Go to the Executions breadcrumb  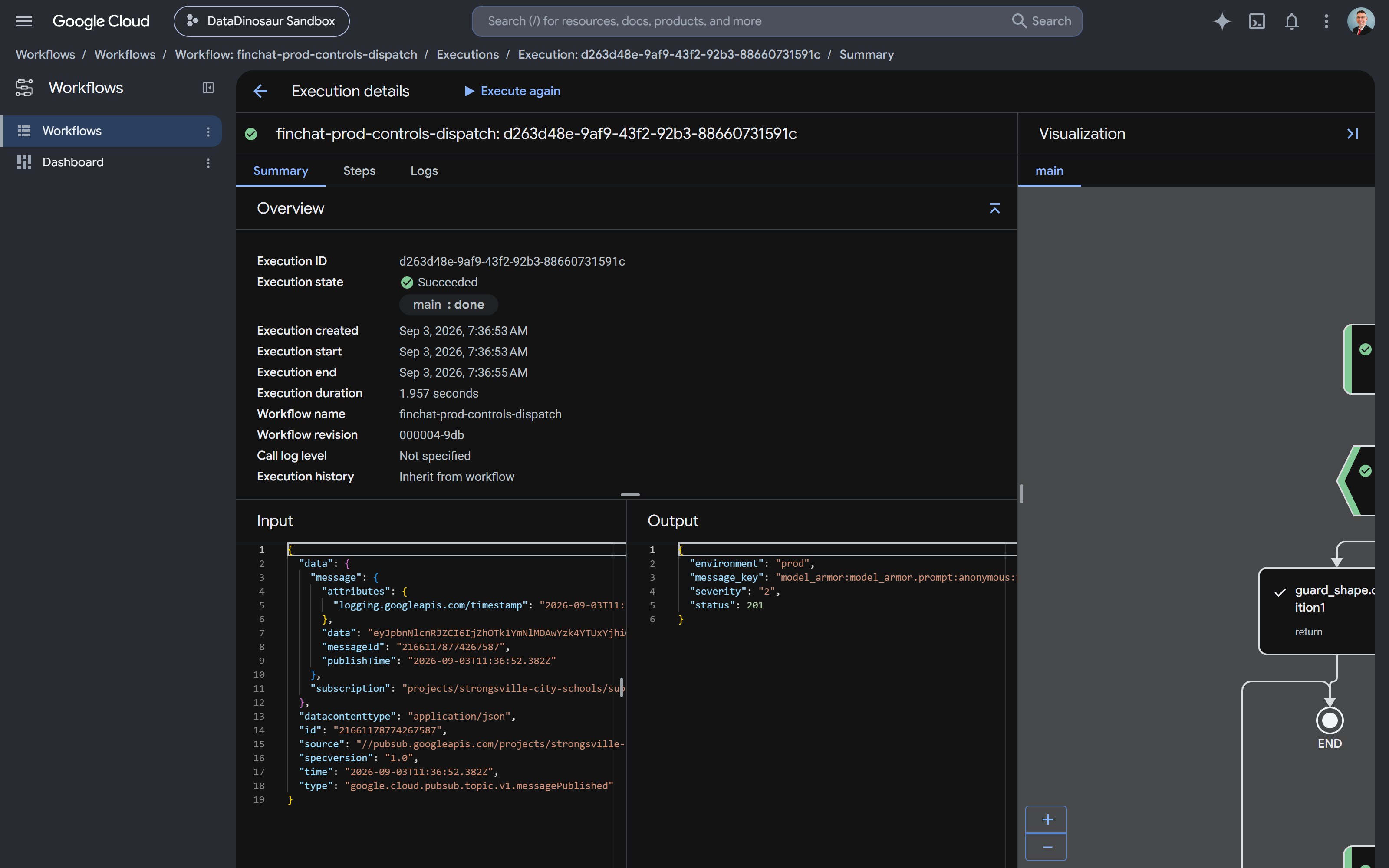(x=468, y=55)
